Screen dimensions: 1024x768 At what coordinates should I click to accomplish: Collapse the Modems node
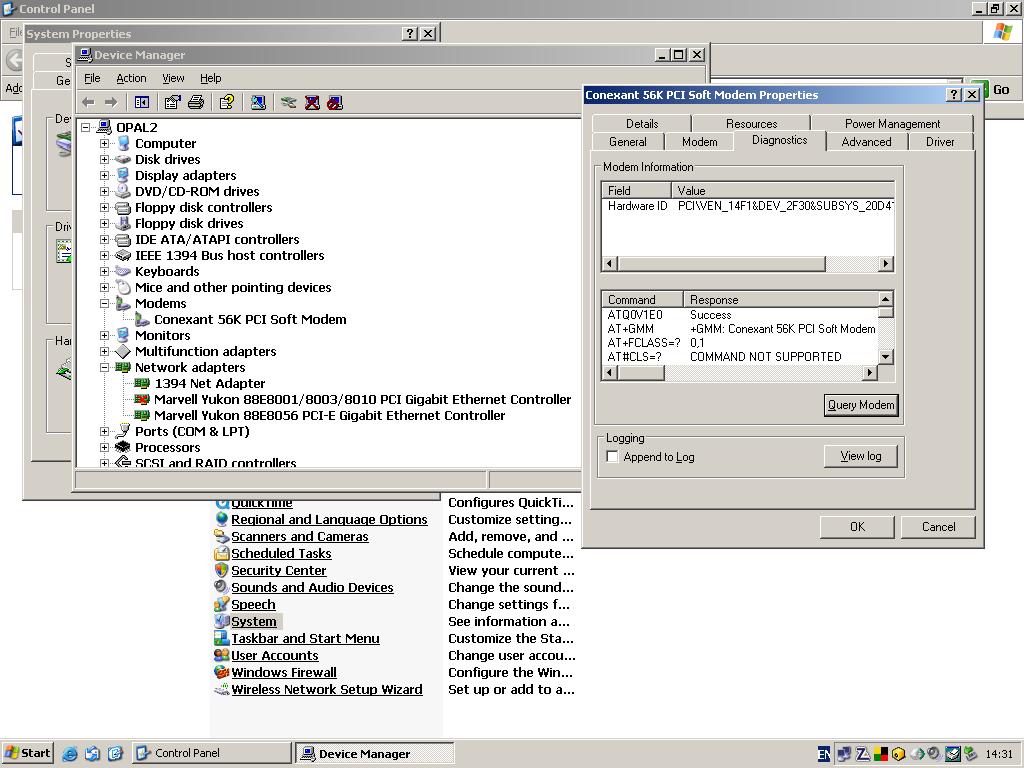pos(104,304)
